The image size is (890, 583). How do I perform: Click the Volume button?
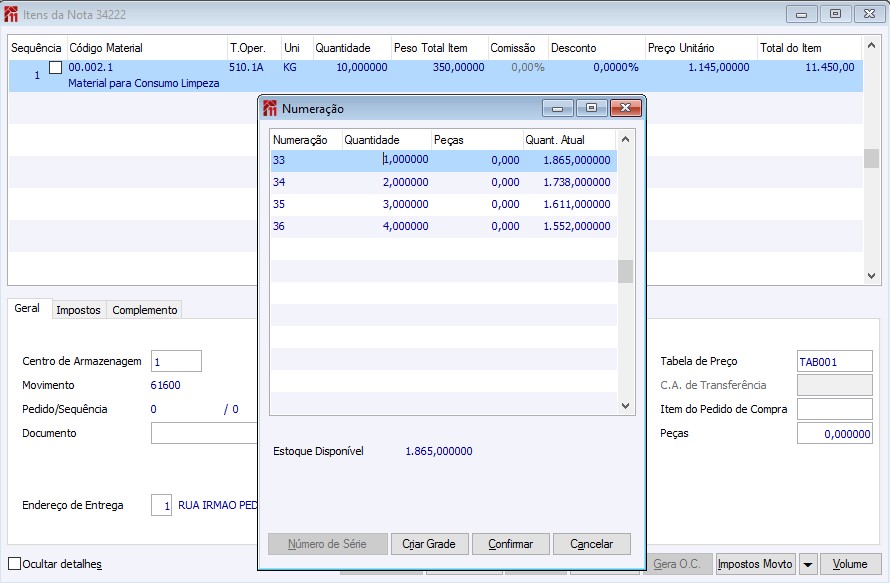850,565
